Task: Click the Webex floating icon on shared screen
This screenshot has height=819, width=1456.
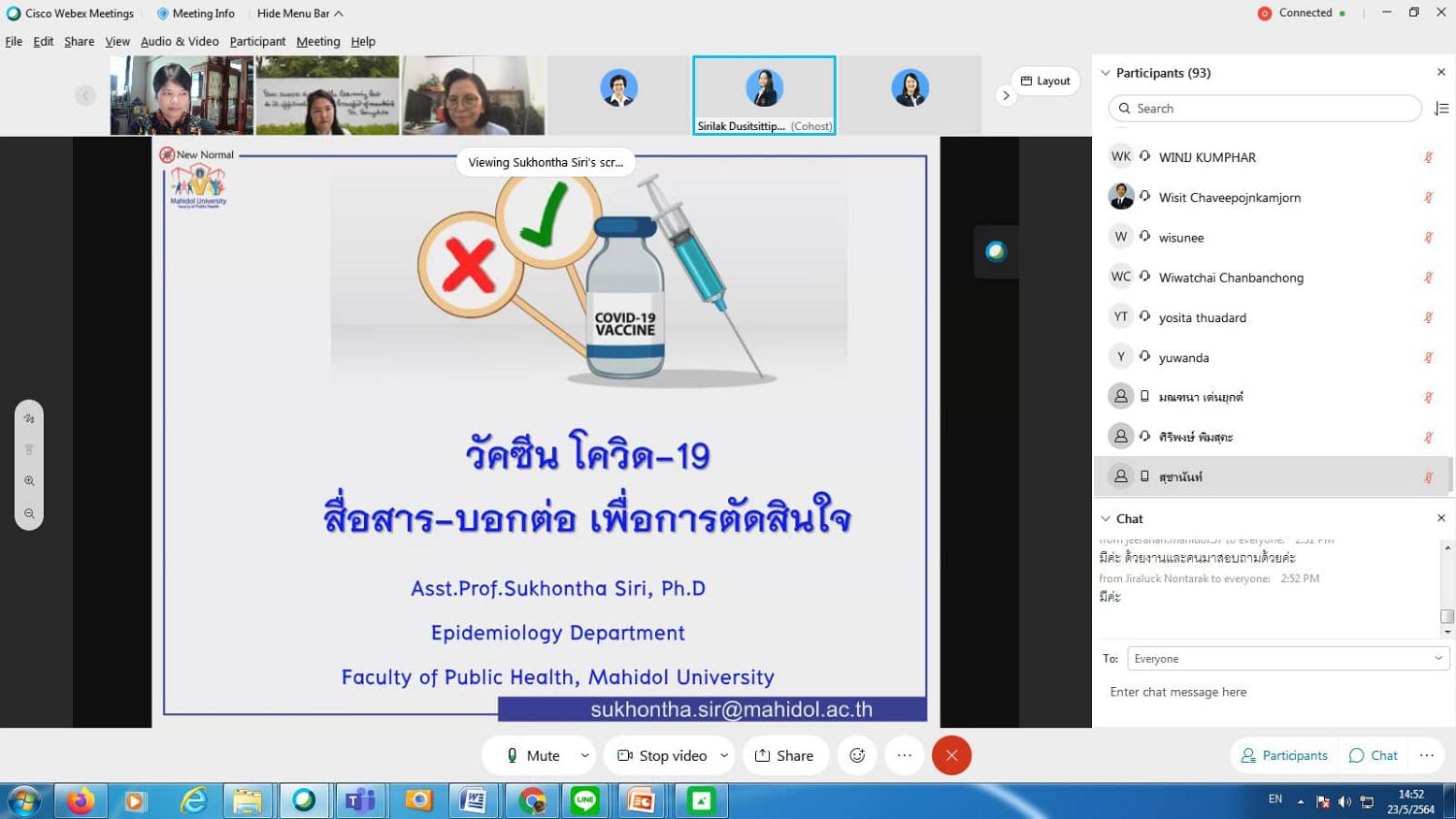Action: [996, 252]
